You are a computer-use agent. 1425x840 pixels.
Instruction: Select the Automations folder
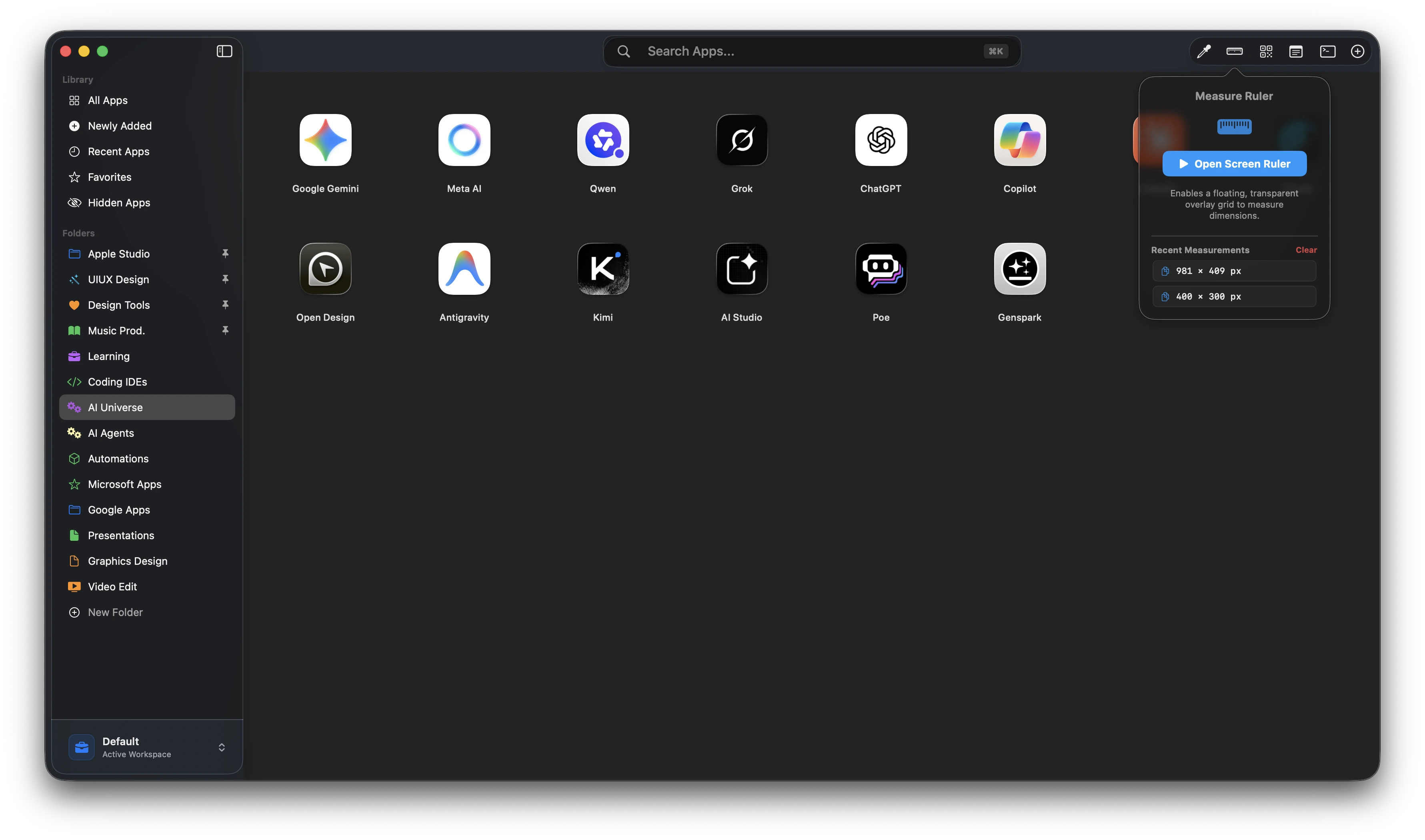coord(147,458)
